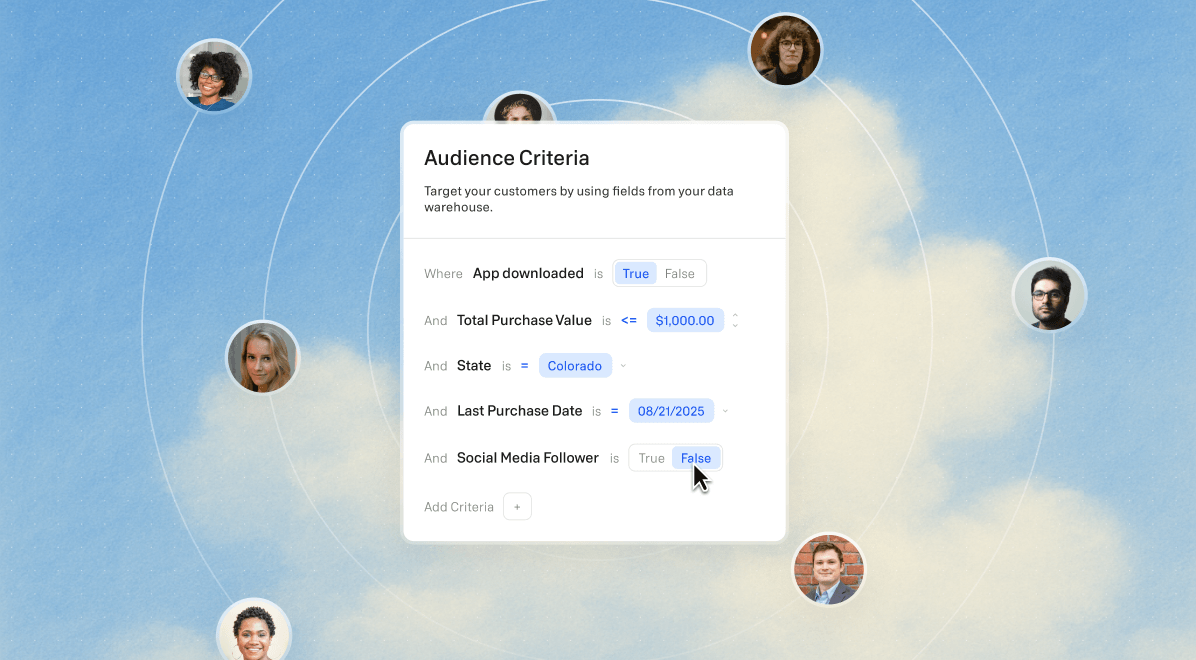
Task: Switch Social Media Follower to True
Action: [651, 458]
